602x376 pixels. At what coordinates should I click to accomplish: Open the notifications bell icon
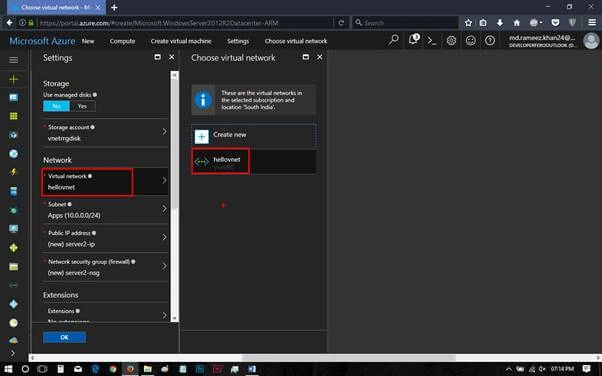(x=413, y=40)
